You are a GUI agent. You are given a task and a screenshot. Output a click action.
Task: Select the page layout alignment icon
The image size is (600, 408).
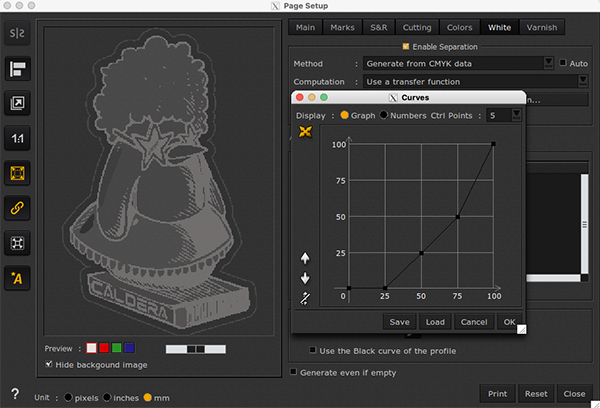17,69
